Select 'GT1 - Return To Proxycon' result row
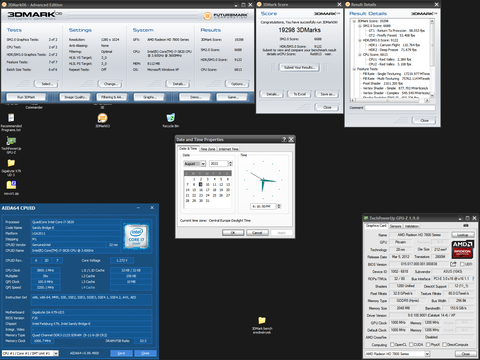480x360 pixels. point(396,31)
